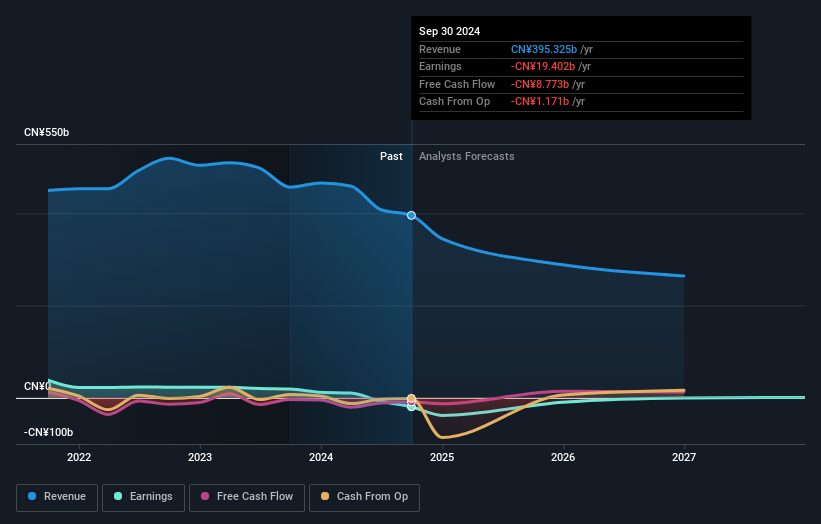Toggle the Revenue legend button

(x=57, y=497)
